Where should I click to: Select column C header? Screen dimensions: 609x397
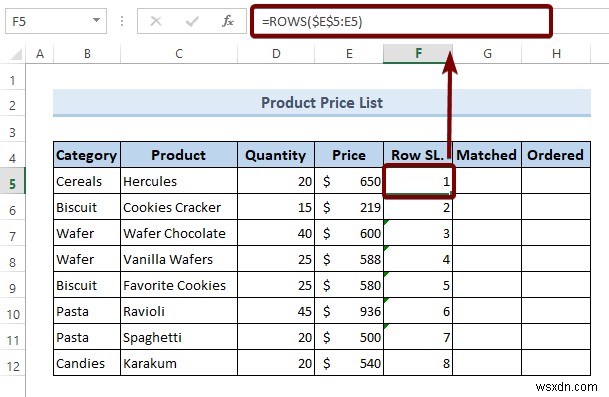point(179,54)
